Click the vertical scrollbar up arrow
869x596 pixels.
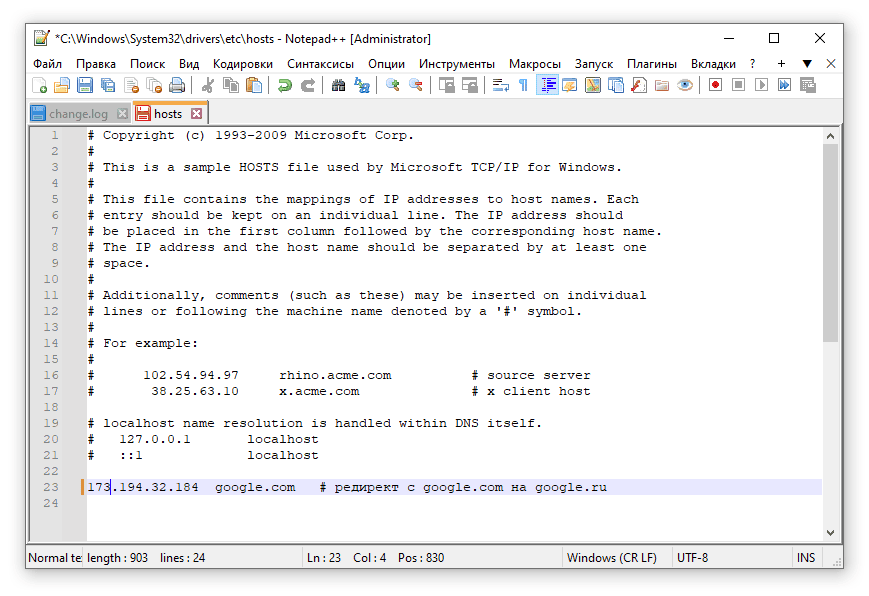point(830,136)
